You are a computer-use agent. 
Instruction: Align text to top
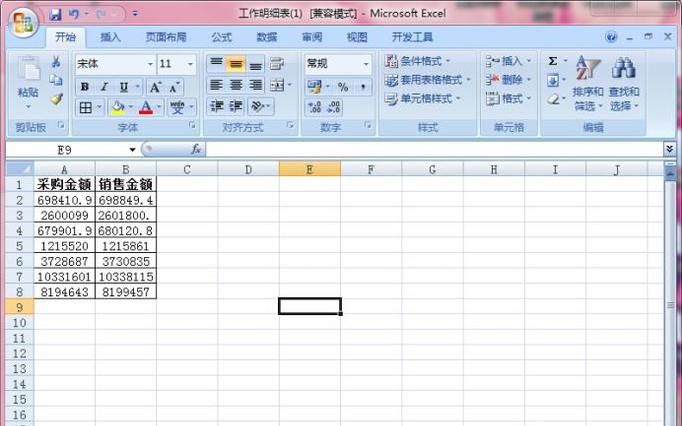coord(216,64)
